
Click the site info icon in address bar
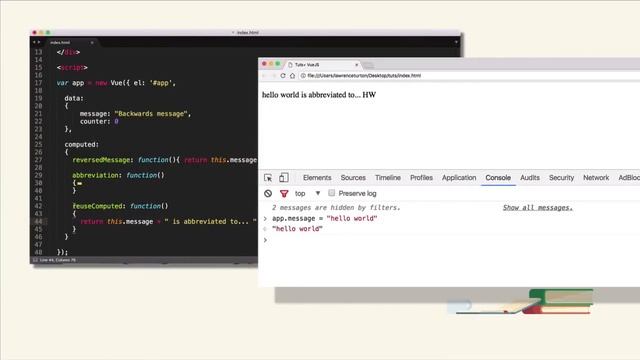[x=303, y=76]
